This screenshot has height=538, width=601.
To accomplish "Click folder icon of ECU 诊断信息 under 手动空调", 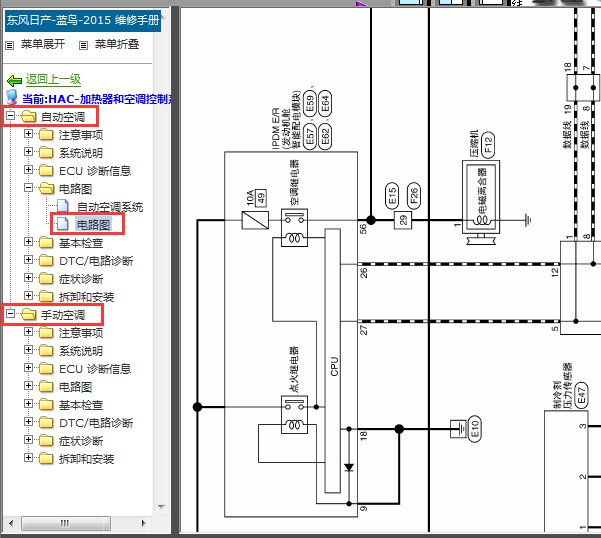I will (x=46, y=369).
